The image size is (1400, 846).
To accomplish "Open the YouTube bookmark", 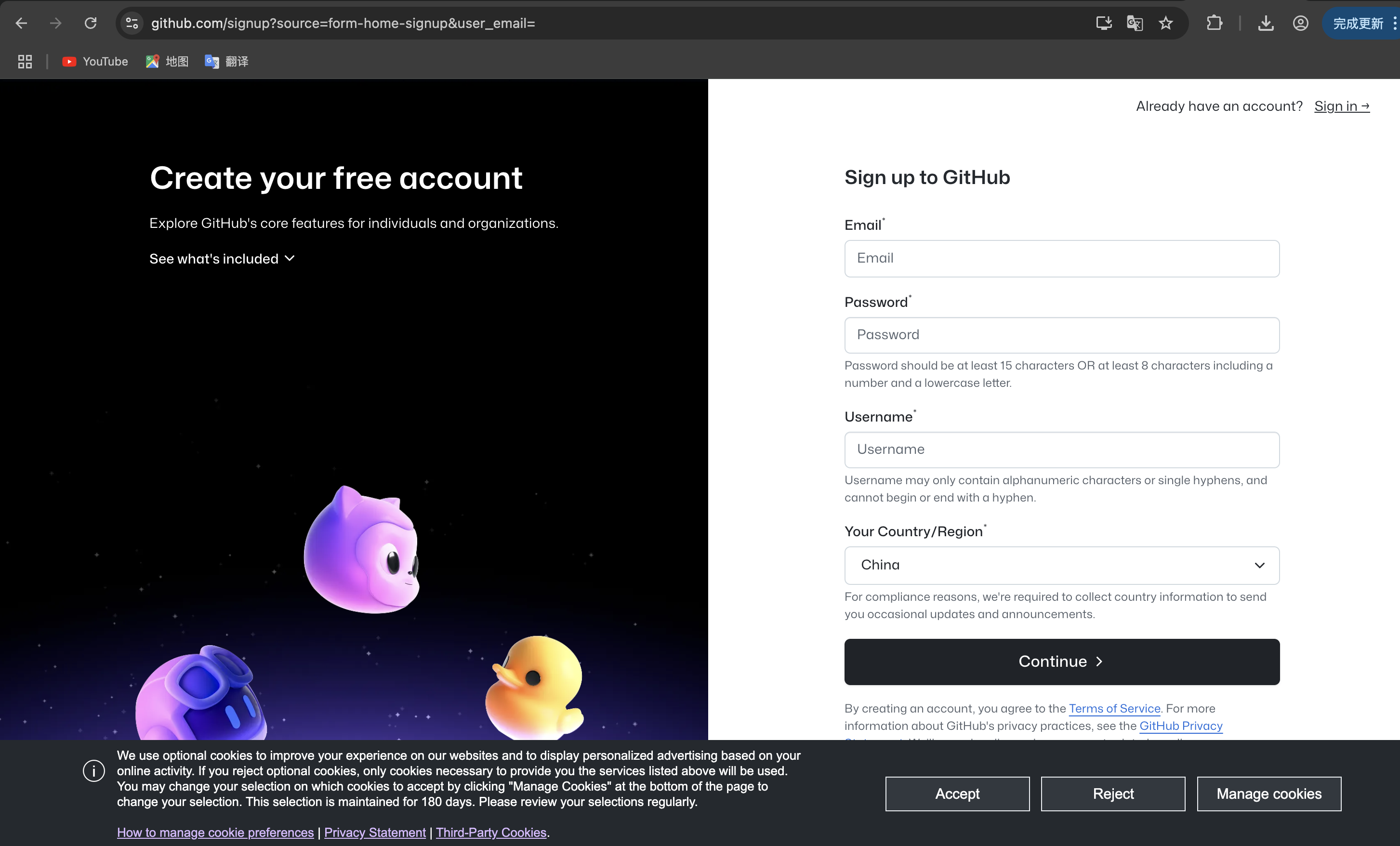I will tap(95, 61).
